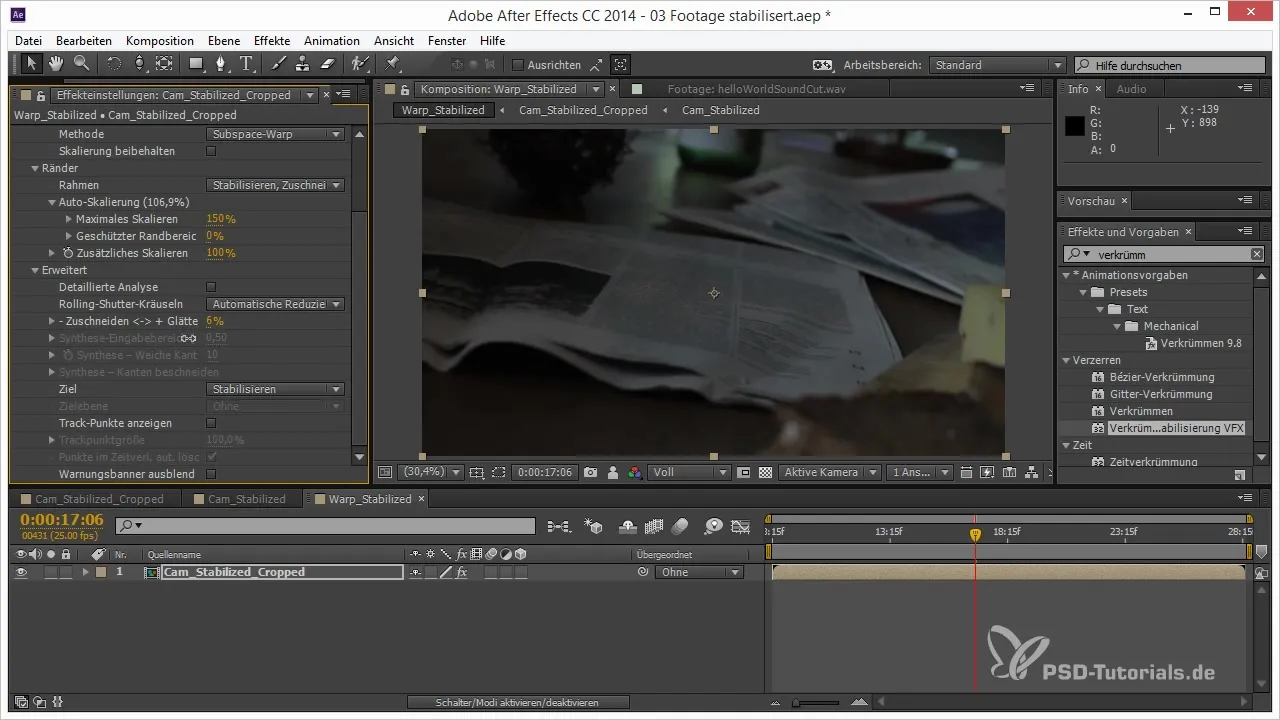This screenshot has width=1280, height=720.
Task: Select the Gitter-Verkrümmung effect
Action: coord(1161,394)
